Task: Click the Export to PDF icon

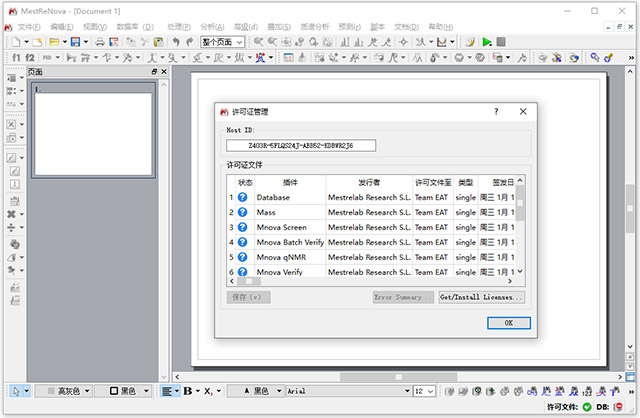Action: click(114, 42)
